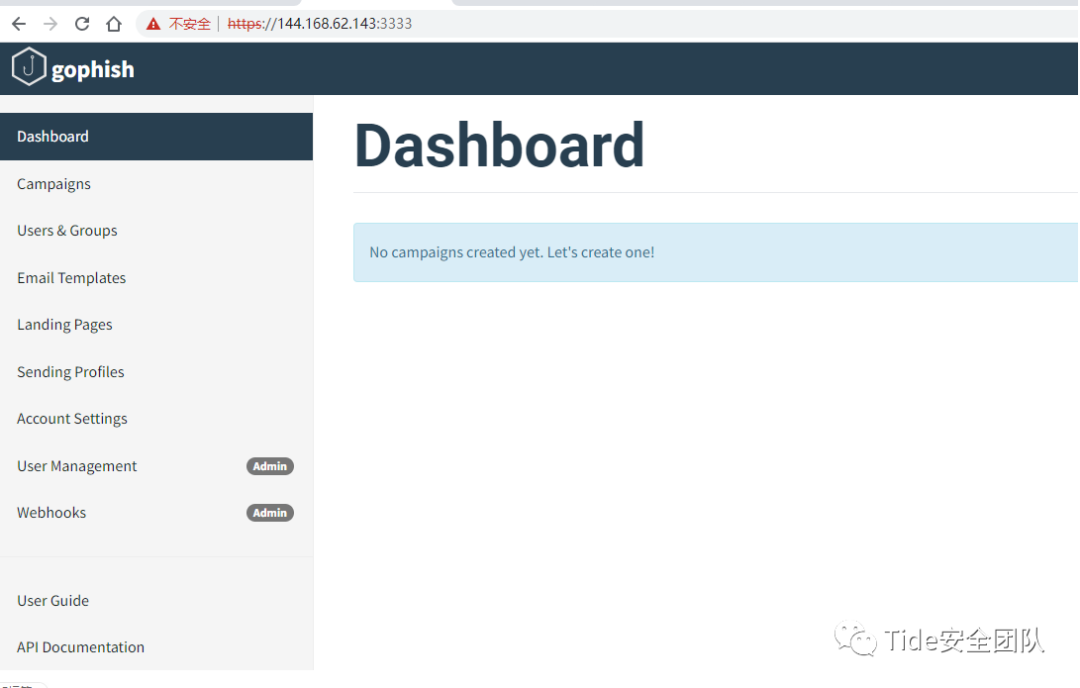The image size is (1080, 688).
Task: Open Dashboard in the sidebar
Action: 156,136
